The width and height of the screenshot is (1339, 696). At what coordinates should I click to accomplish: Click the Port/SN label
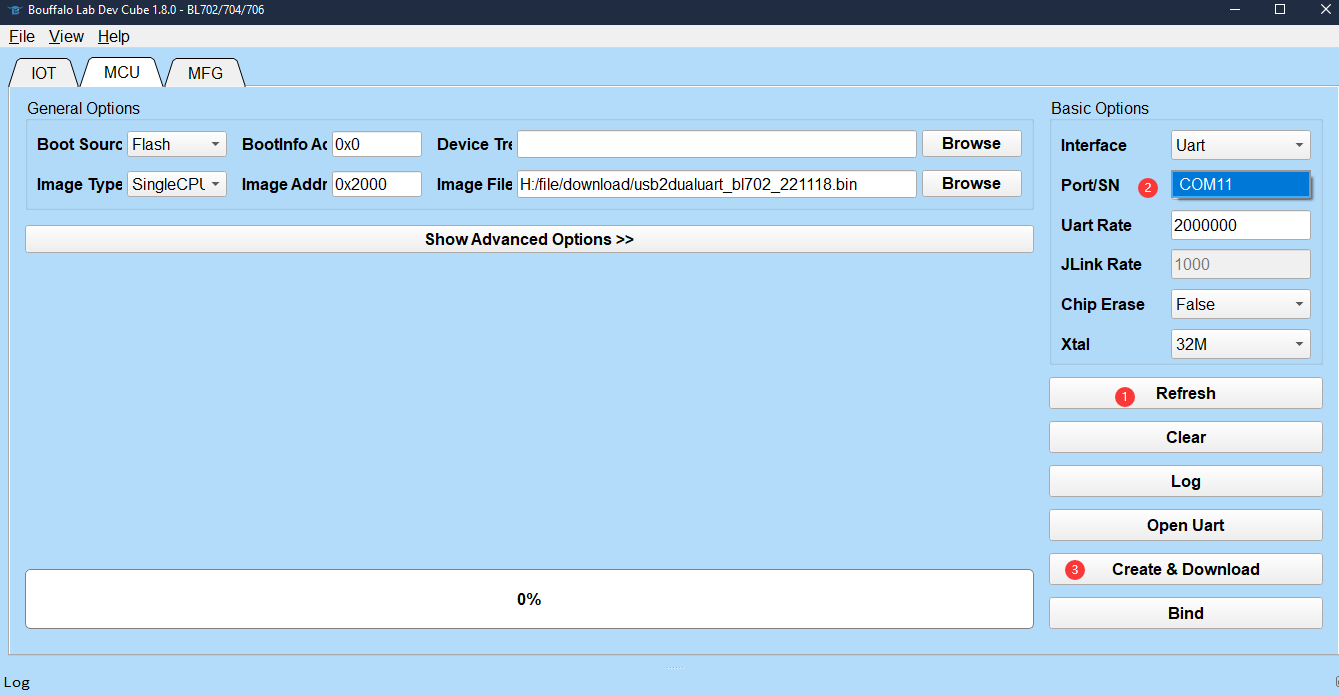coord(1090,186)
